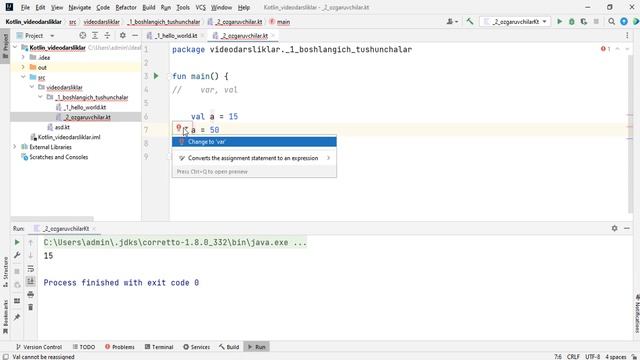640x360 pixels.
Task: Collapse the videodarsliklar package
Action: 32,87
